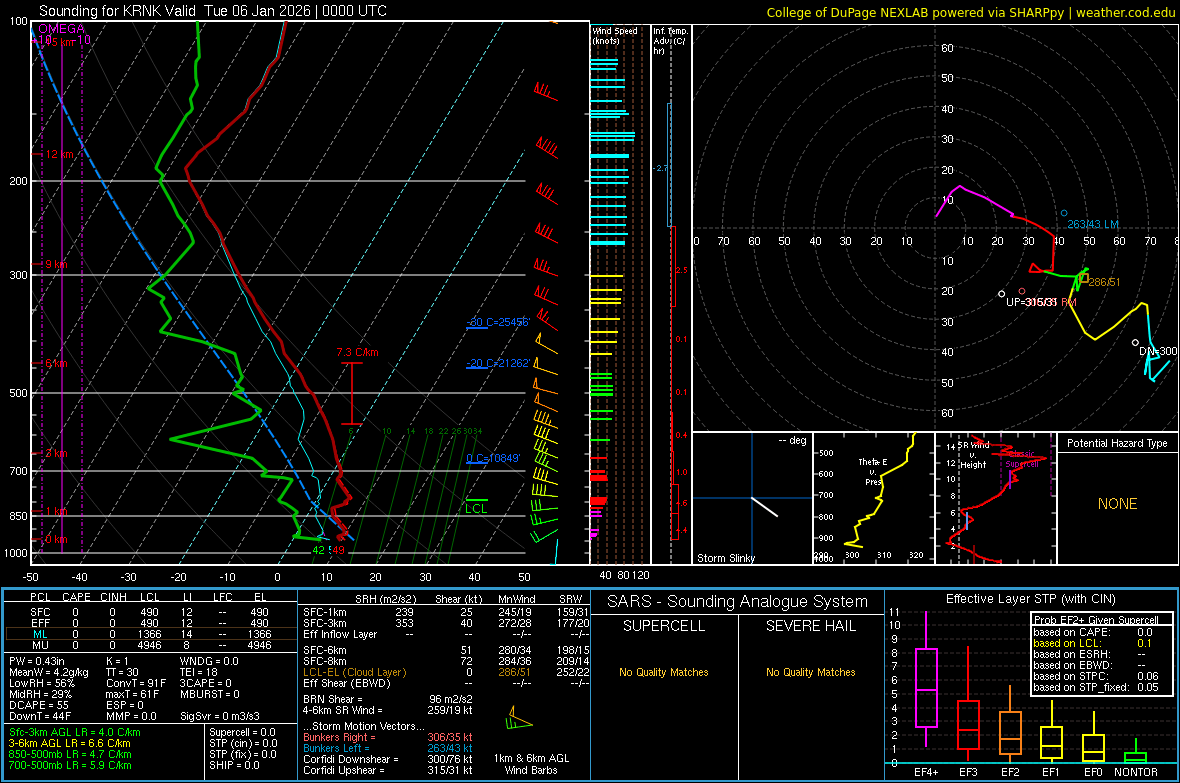
Task: Click the based on STPC probability
Action: 1096,676
